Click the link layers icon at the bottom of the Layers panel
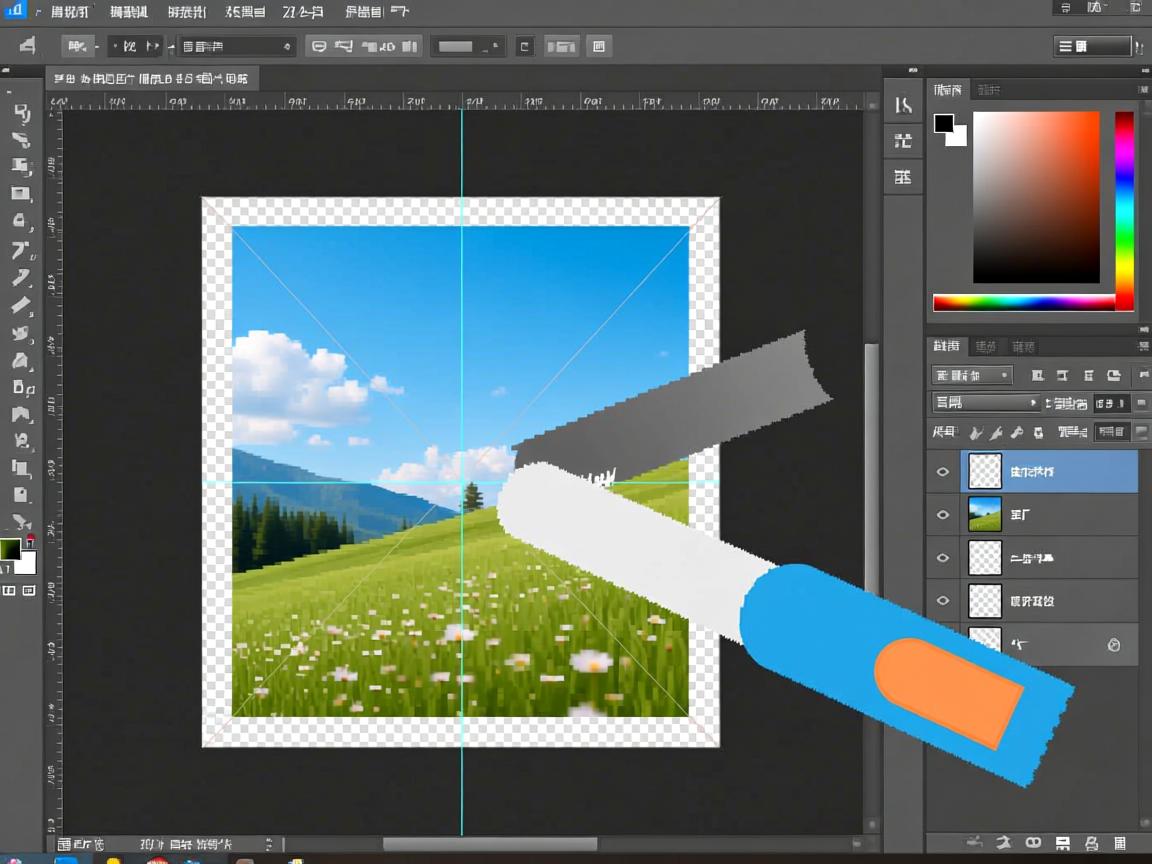This screenshot has height=864, width=1152. (x=974, y=844)
